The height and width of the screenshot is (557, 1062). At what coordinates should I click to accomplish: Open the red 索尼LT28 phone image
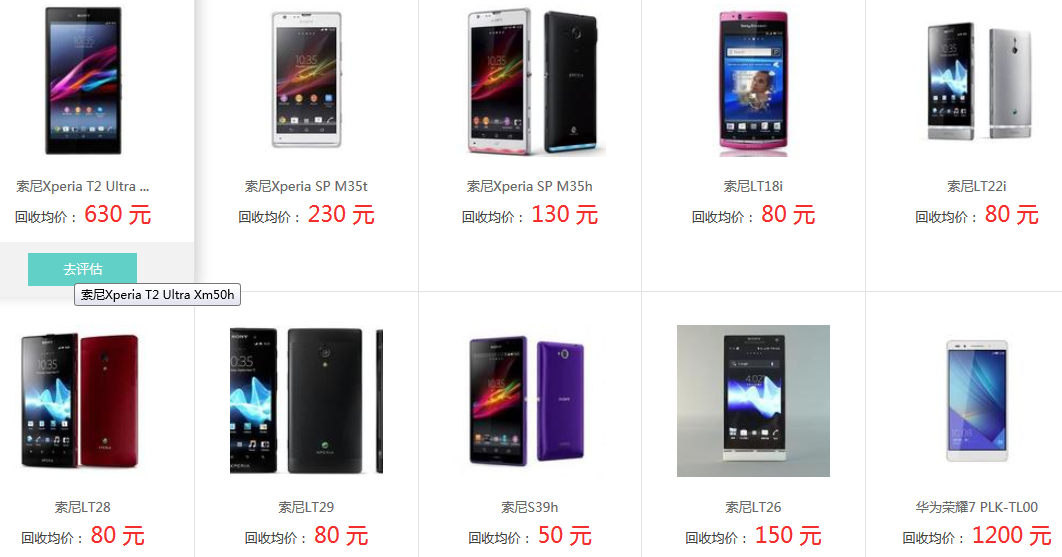click(81, 400)
